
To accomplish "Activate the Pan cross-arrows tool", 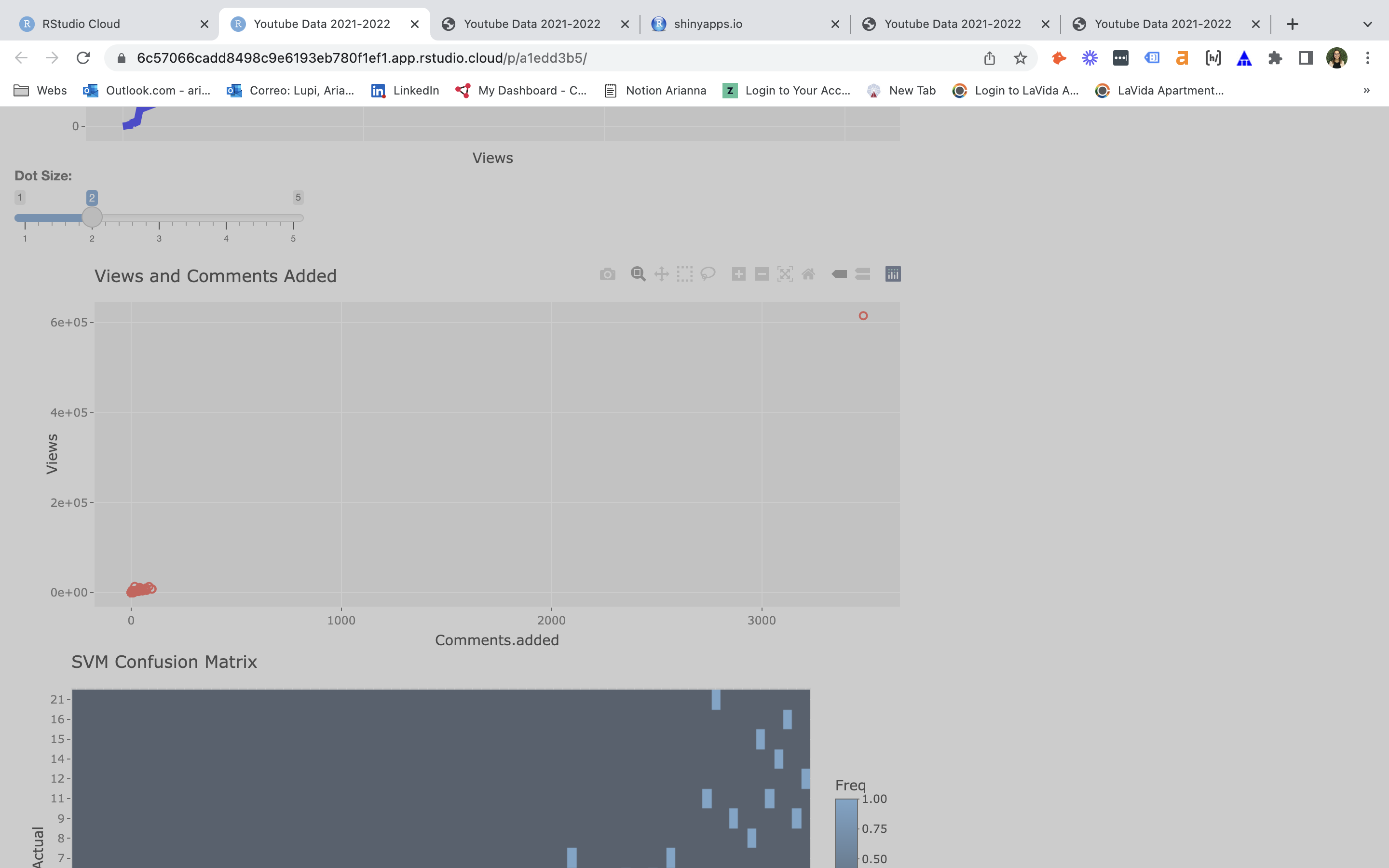I will [x=661, y=274].
